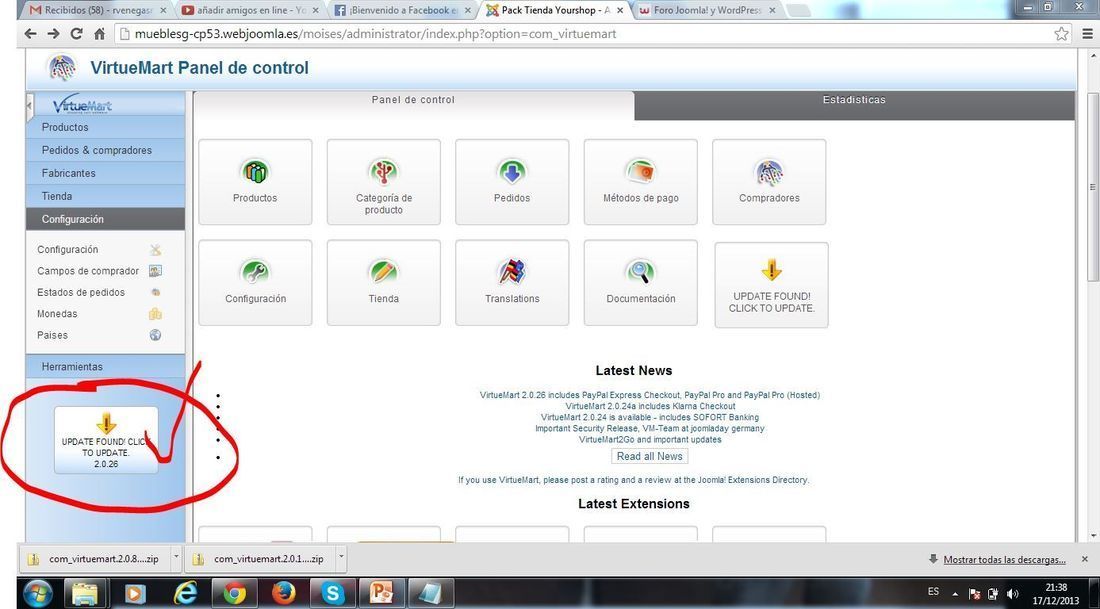Open Campos de comprador sidebar link
Image resolution: width=1100 pixels, height=609 pixels.
point(88,271)
